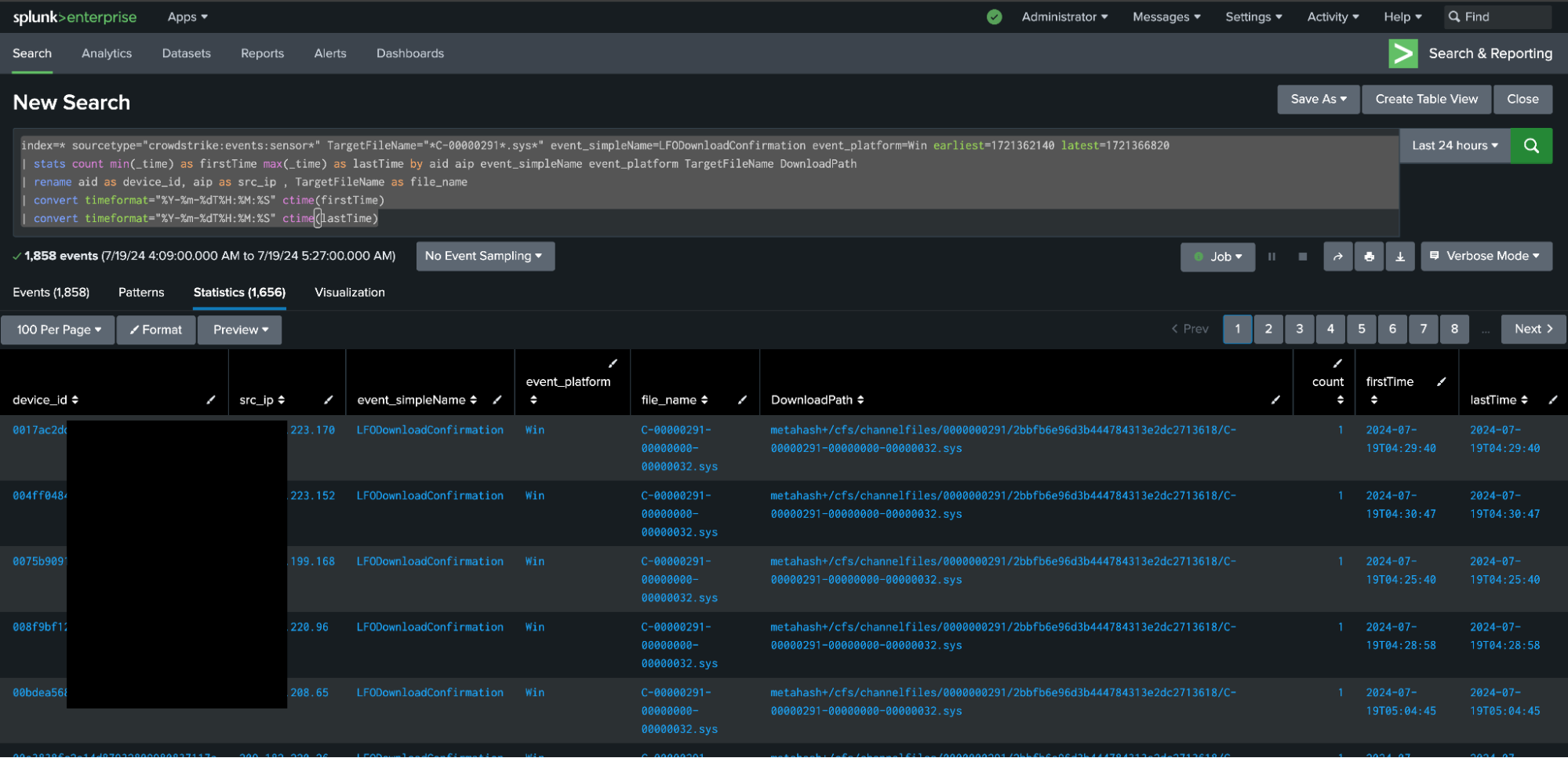The height and width of the screenshot is (758, 1568).
Task: Open the Datasets tab
Action: 186,53
